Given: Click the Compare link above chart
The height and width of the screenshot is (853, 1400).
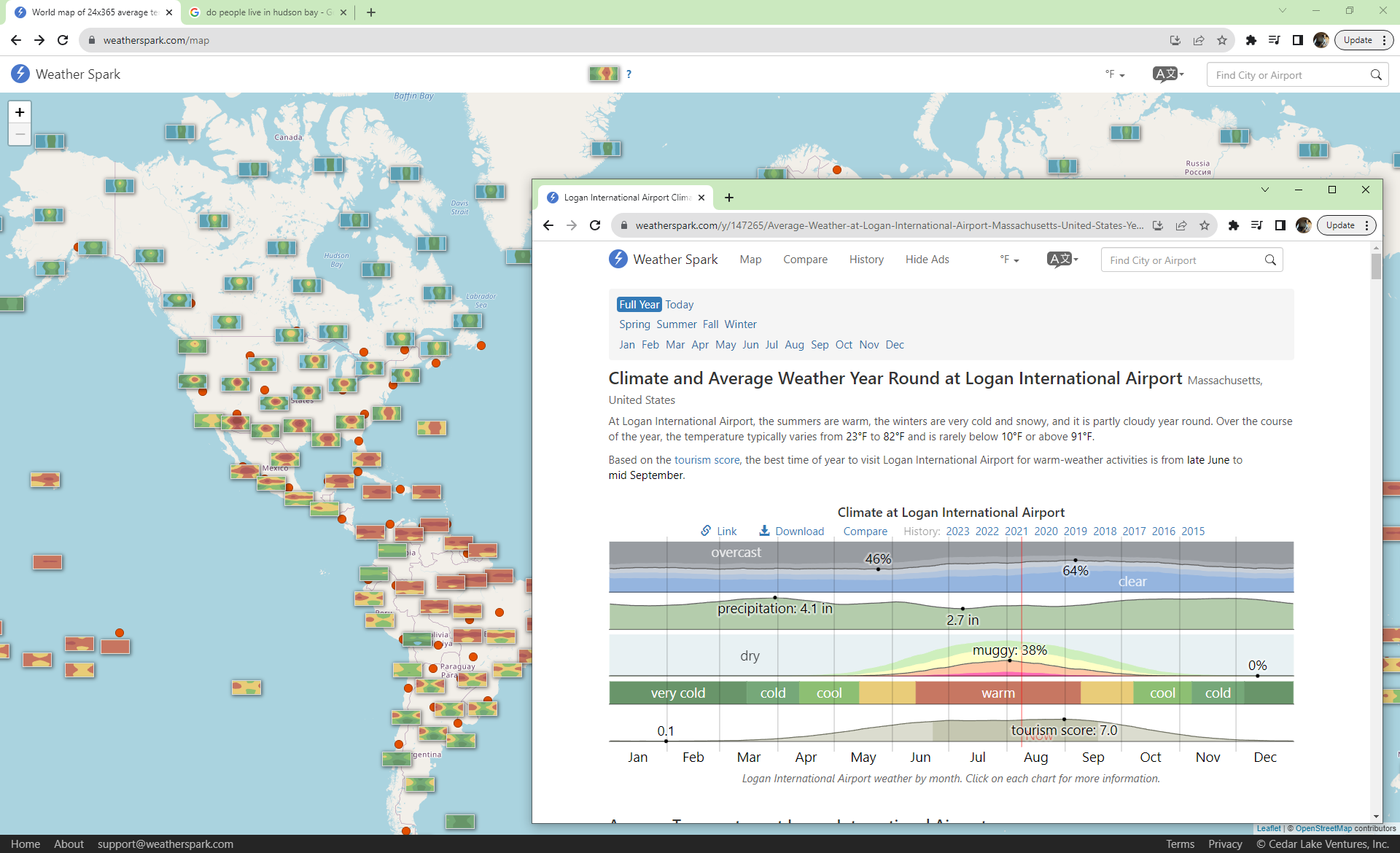Looking at the screenshot, I should tap(866, 531).
